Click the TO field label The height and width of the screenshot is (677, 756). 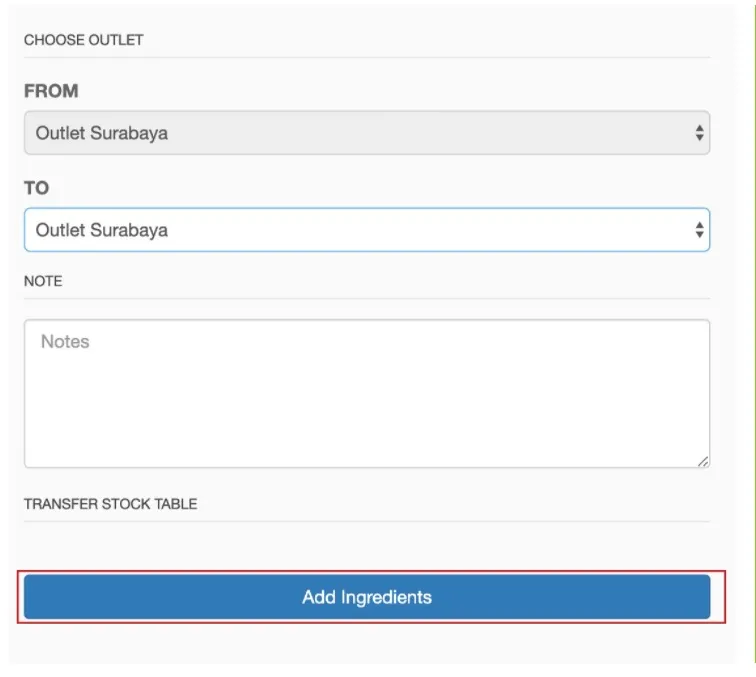click(37, 188)
